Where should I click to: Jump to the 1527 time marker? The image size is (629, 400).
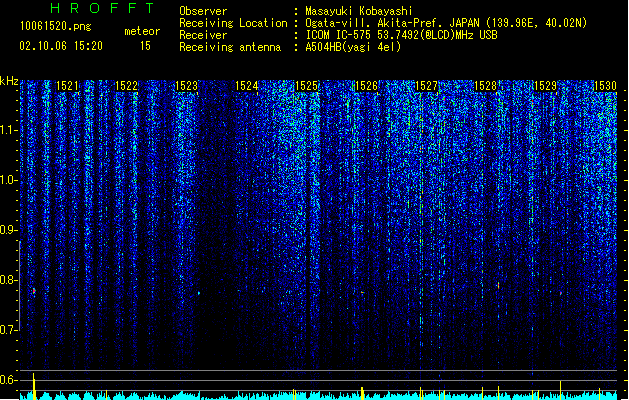pos(426,86)
